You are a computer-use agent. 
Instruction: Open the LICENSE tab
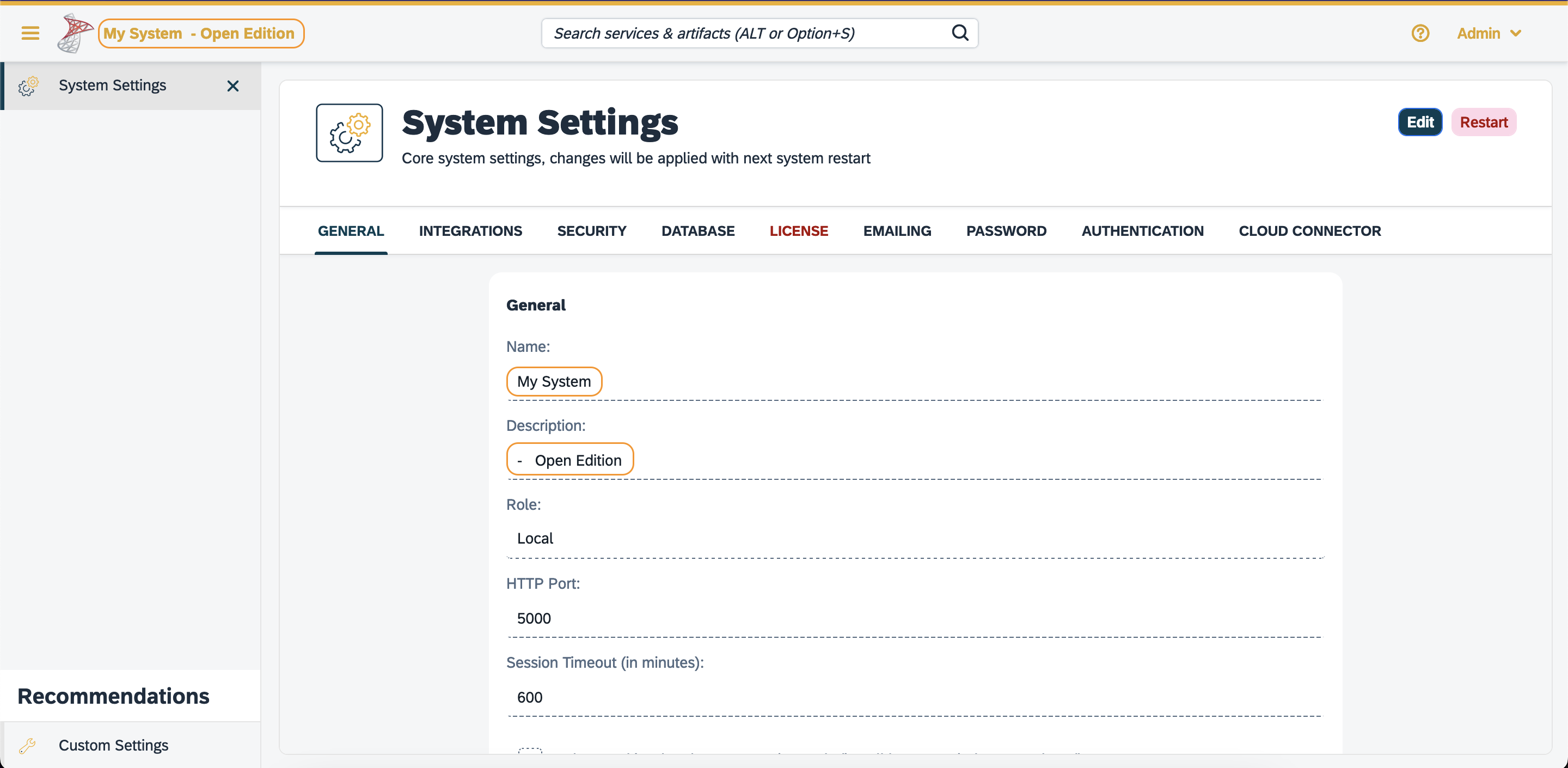pos(799,231)
